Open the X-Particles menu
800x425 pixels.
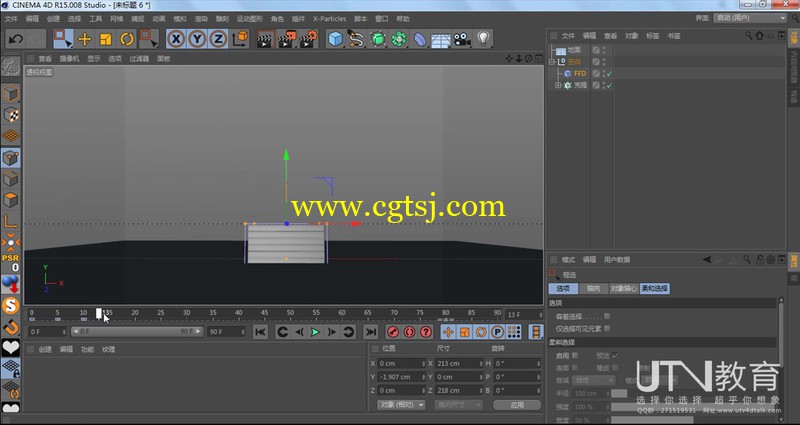(x=330, y=19)
